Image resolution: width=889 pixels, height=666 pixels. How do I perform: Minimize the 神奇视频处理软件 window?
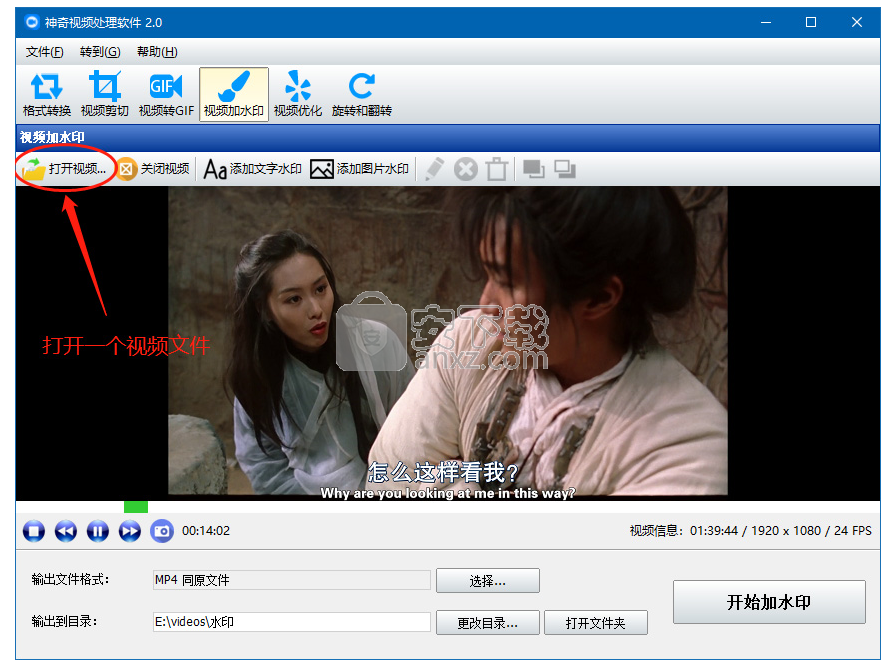[x=766, y=23]
